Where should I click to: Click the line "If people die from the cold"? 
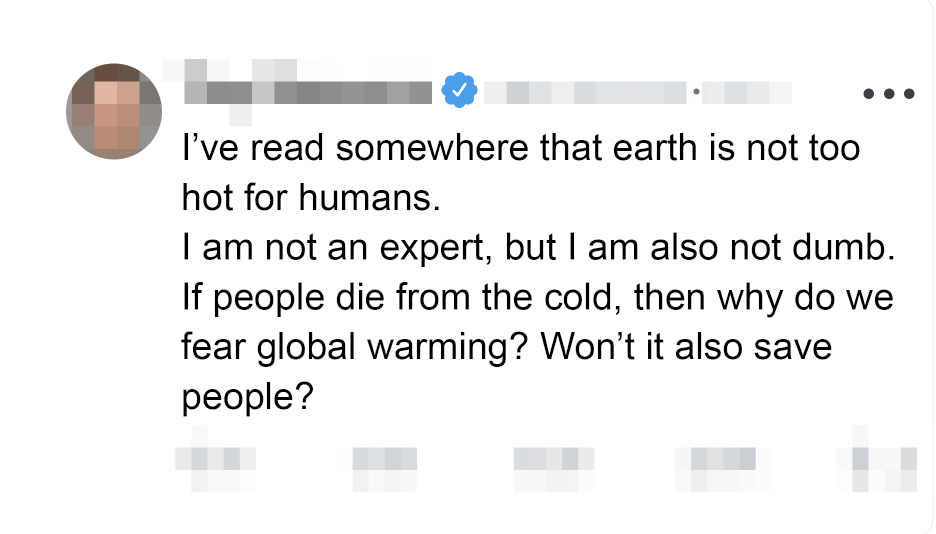click(x=400, y=297)
